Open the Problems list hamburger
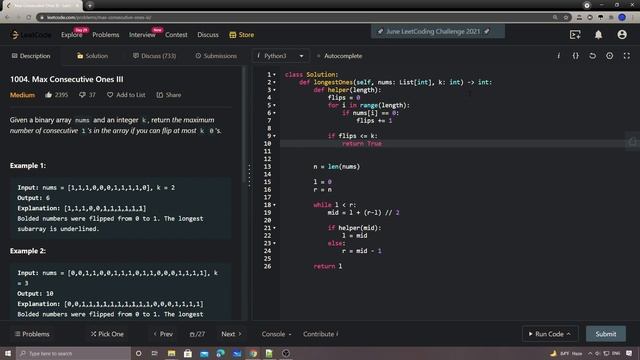Screen dimensions: 640x360 pyautogui.click(x=32, y=334)
